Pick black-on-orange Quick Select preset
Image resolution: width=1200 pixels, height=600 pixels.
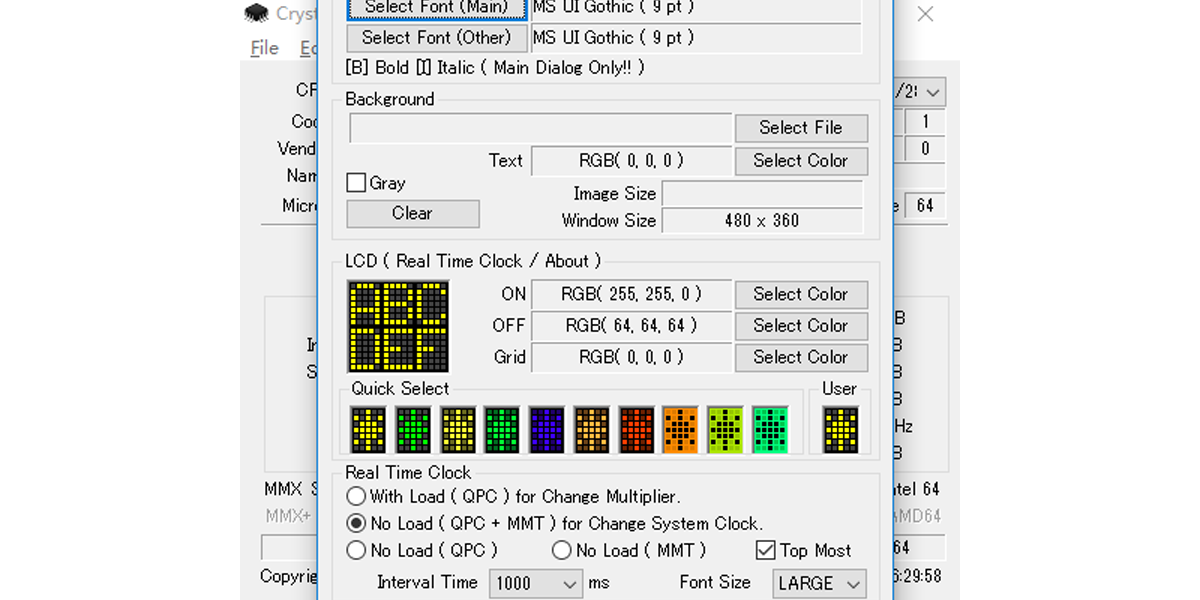tap(680, 429)
